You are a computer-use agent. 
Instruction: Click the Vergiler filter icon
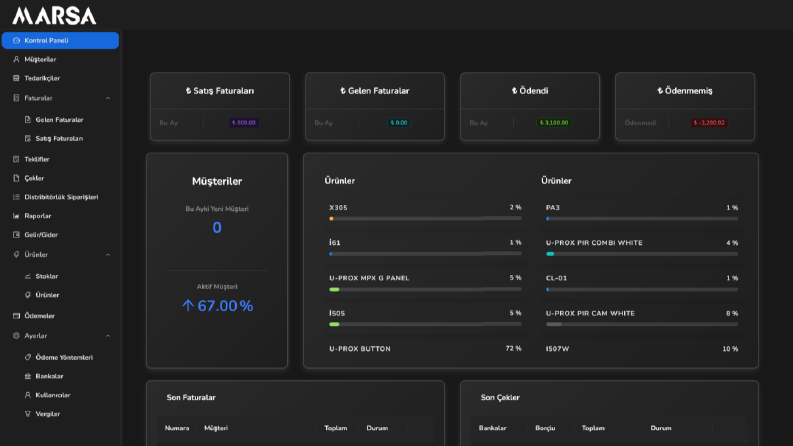(28, 414)
